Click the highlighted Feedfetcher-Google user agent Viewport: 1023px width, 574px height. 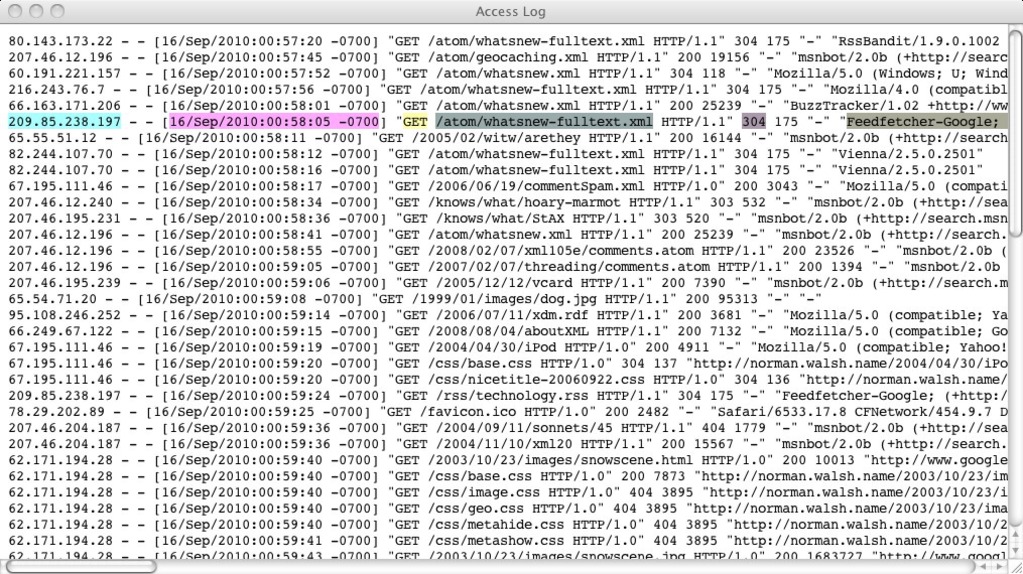click(x=926, y=121)
